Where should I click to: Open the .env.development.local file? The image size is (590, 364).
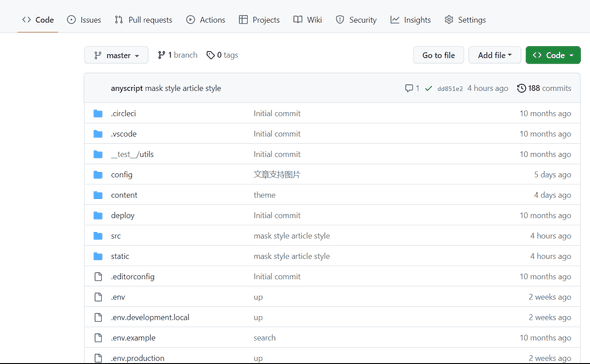pos(150,318)
